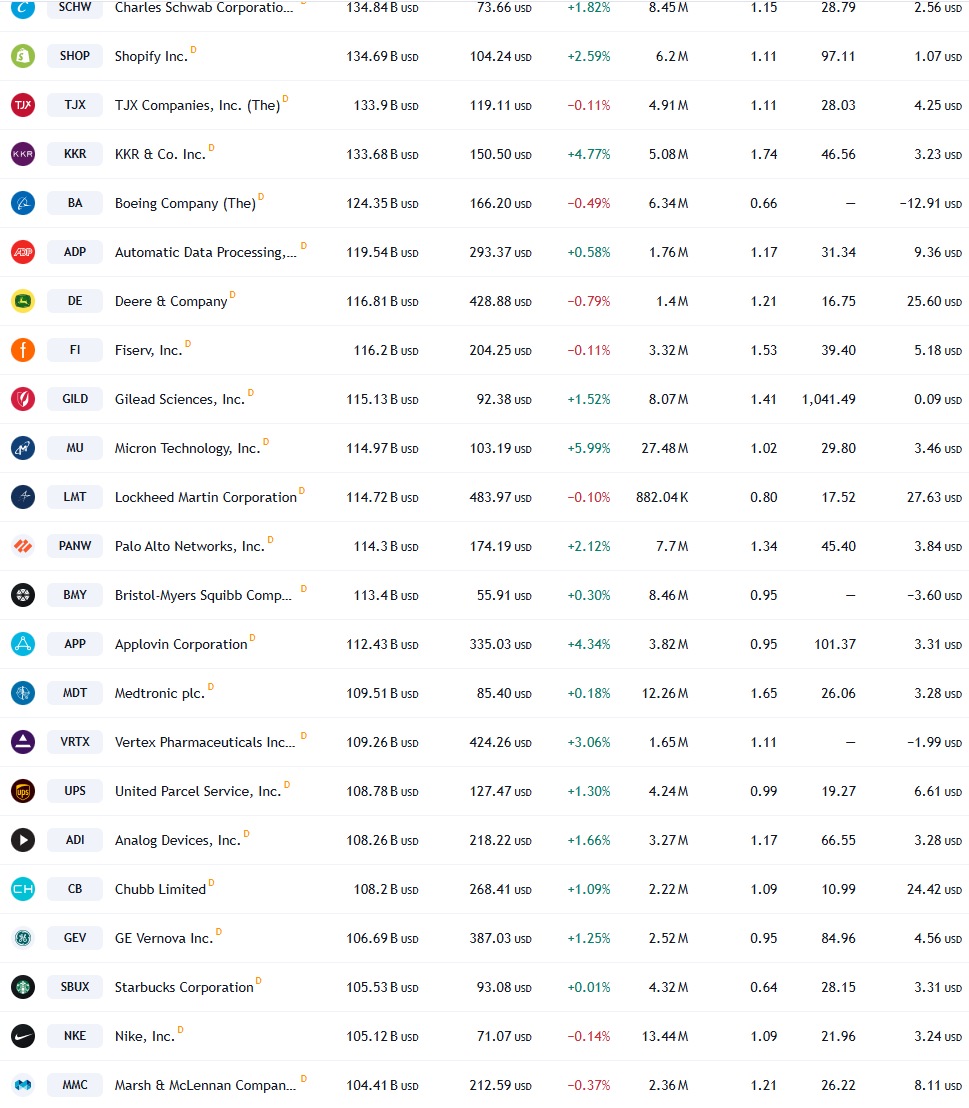The image size is (969, 1108).
Task: Open United Parcel Service, Inc. link
Action: click(x=198, y=791)
